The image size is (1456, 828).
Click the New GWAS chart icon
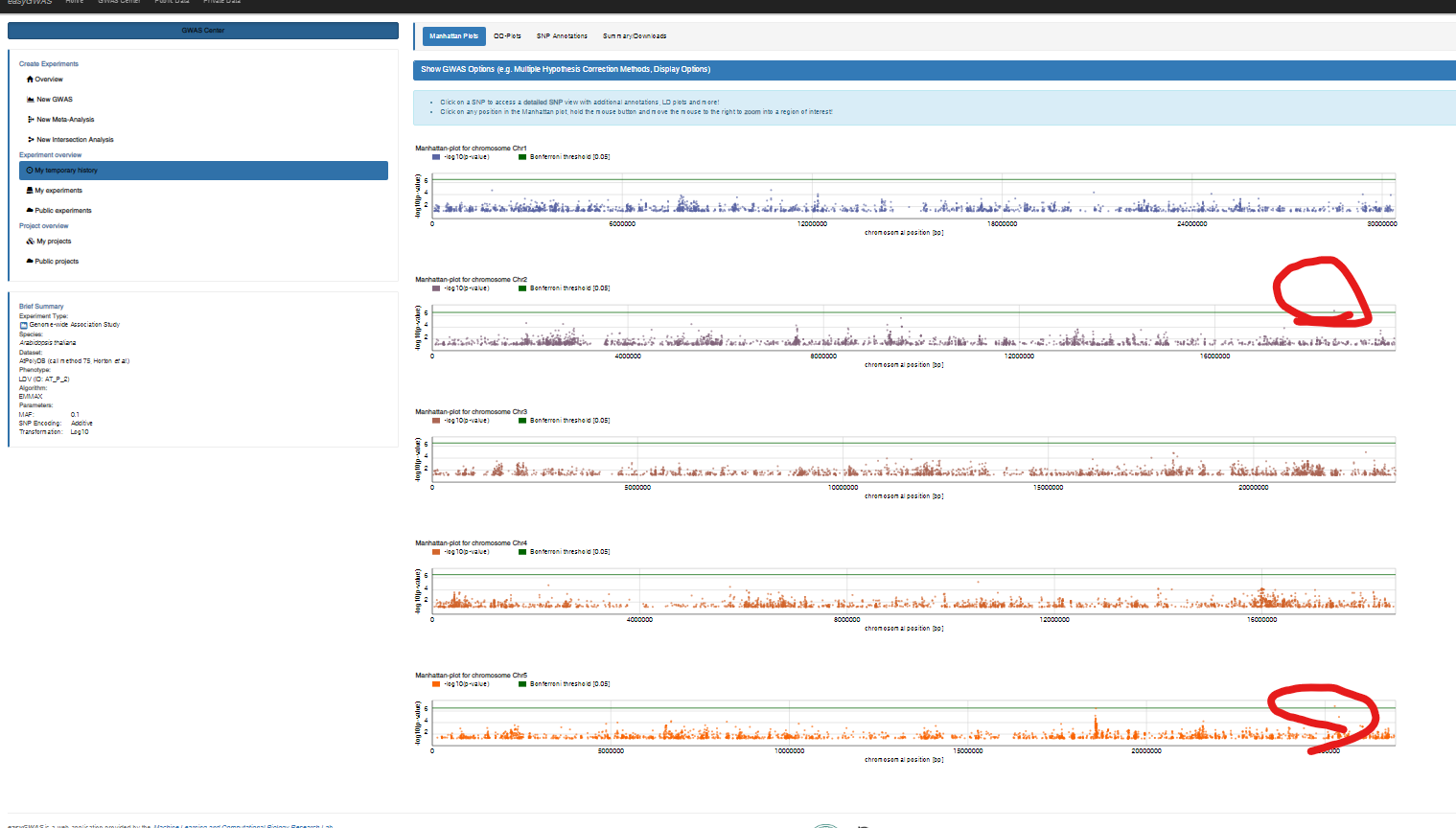(31, 100)
